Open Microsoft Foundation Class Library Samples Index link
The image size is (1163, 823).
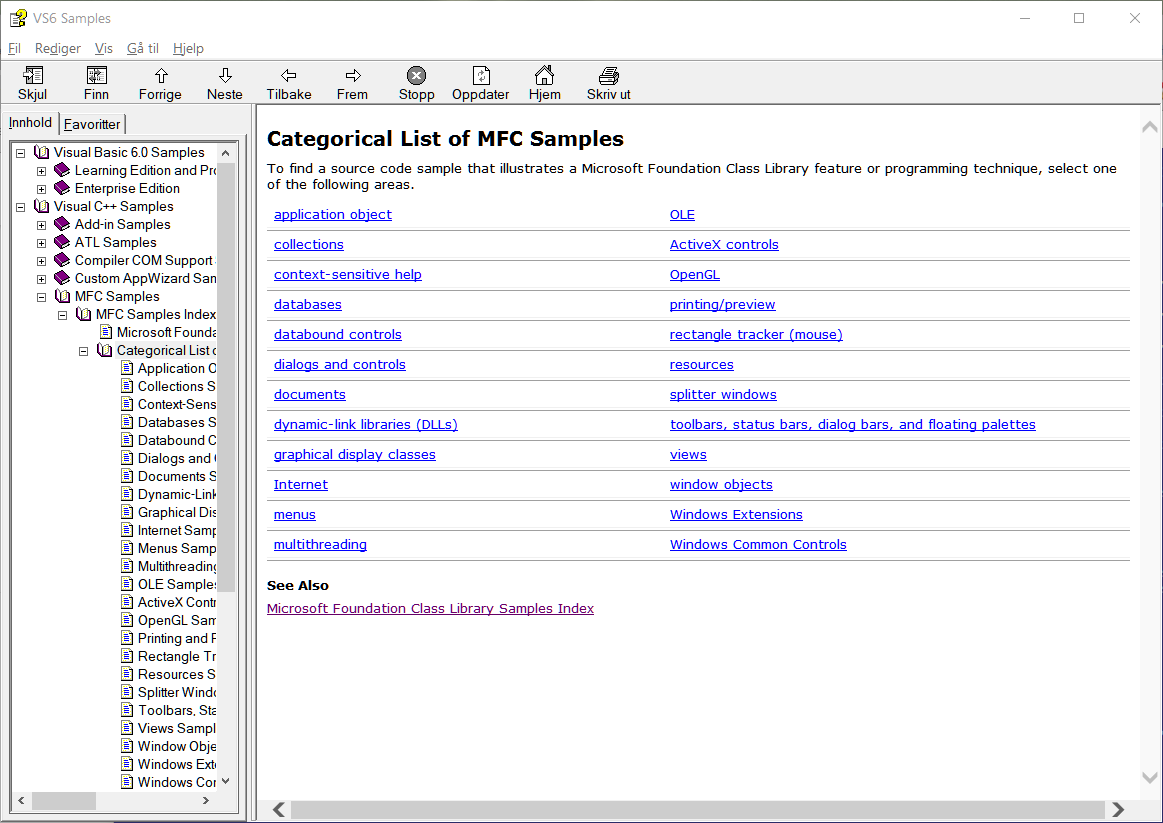pyautogui.click(x=430, y=608)
